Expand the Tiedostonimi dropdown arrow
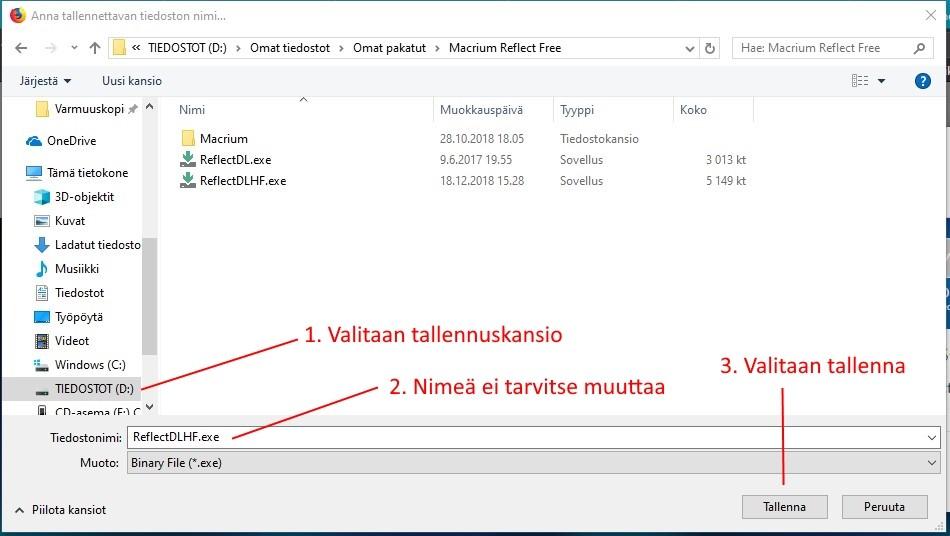The image size is (950, 536). [x=932, y=437]
